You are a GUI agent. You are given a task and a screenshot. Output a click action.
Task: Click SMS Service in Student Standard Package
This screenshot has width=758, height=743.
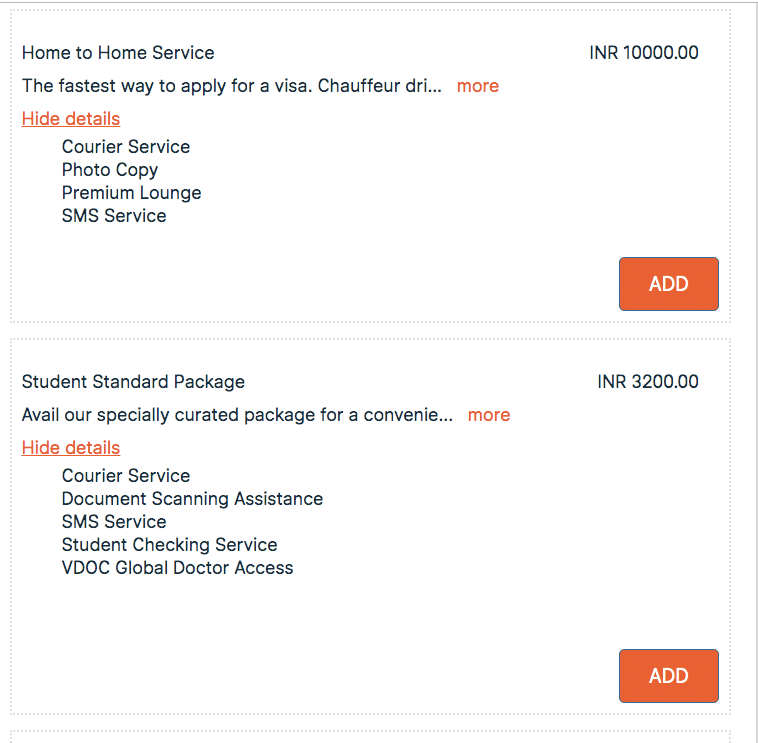click(114, 522)
